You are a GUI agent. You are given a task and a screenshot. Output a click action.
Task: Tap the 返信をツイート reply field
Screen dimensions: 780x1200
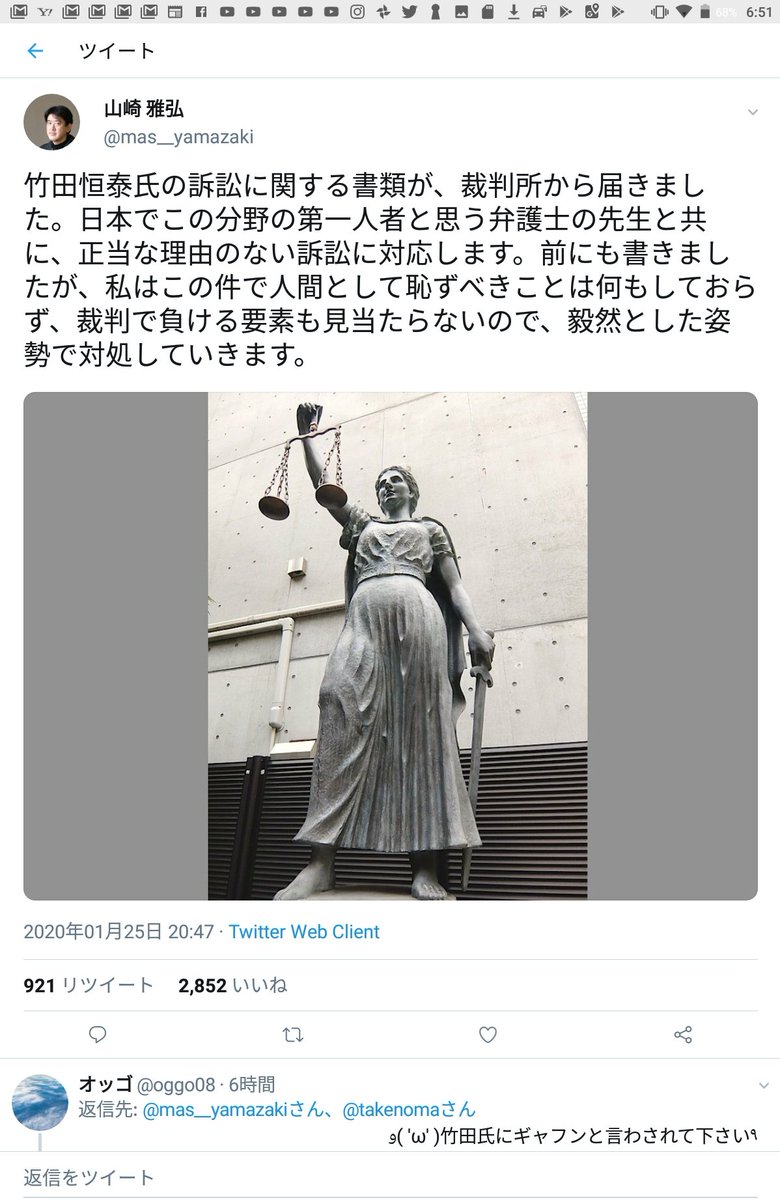coord(390,1177)
